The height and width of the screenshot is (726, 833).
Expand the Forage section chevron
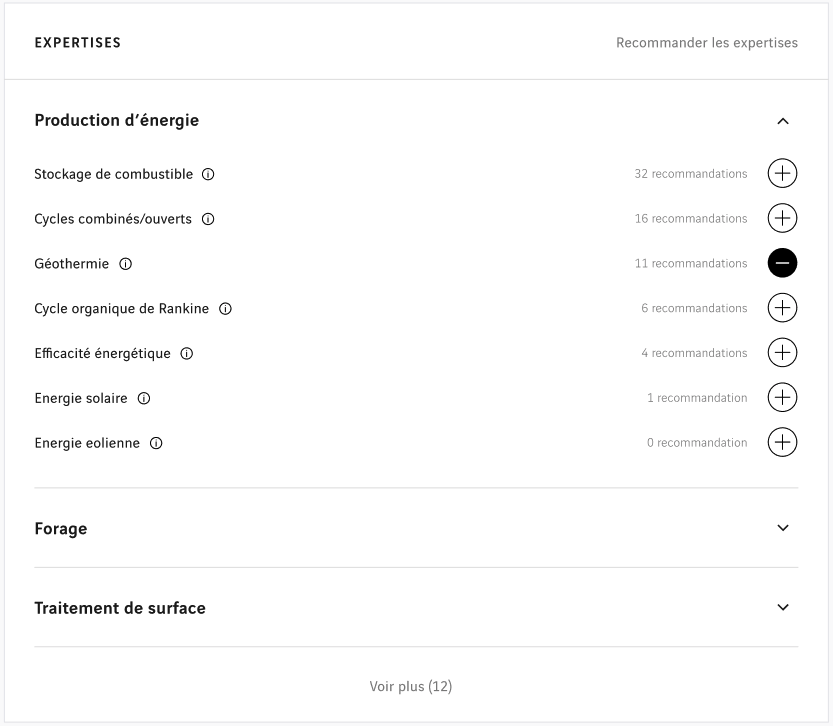pyautogui.click(x=783, y=528)
